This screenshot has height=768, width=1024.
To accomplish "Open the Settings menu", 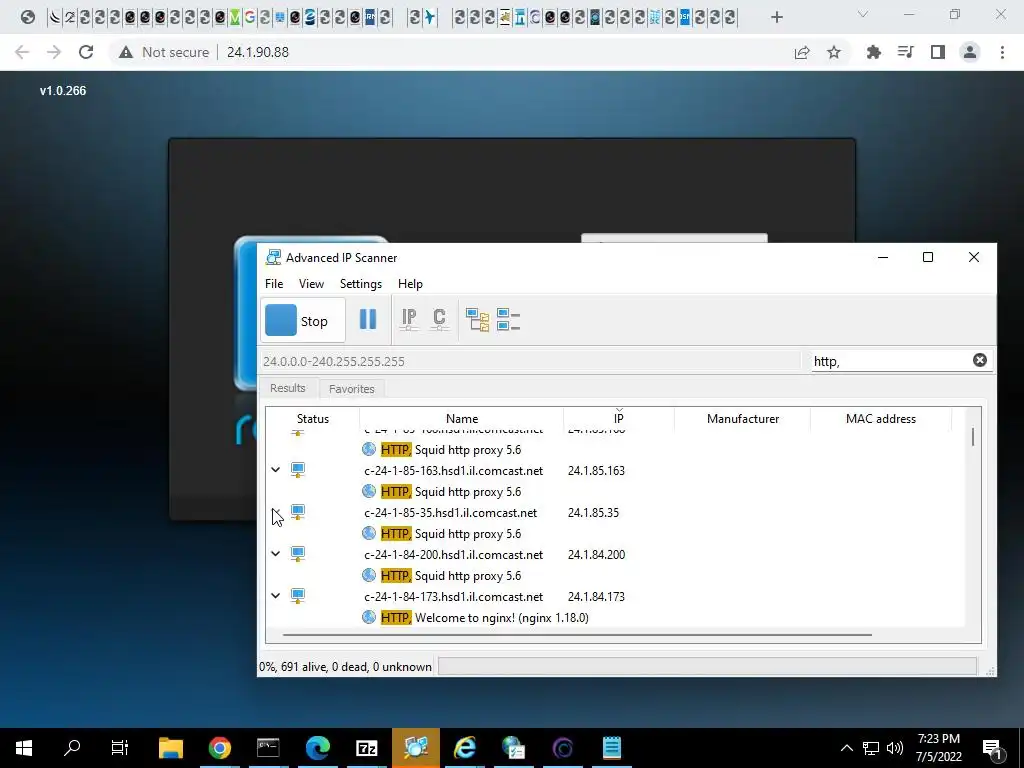I will click(x=361, y=283).
